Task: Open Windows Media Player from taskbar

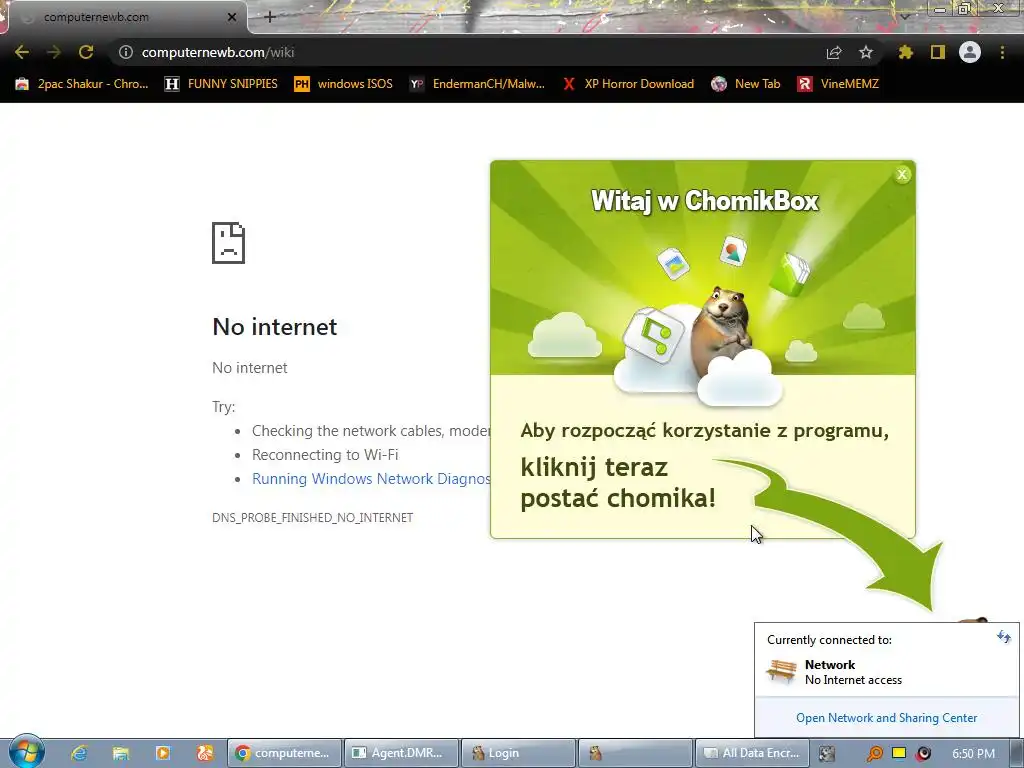Action: 163,753
